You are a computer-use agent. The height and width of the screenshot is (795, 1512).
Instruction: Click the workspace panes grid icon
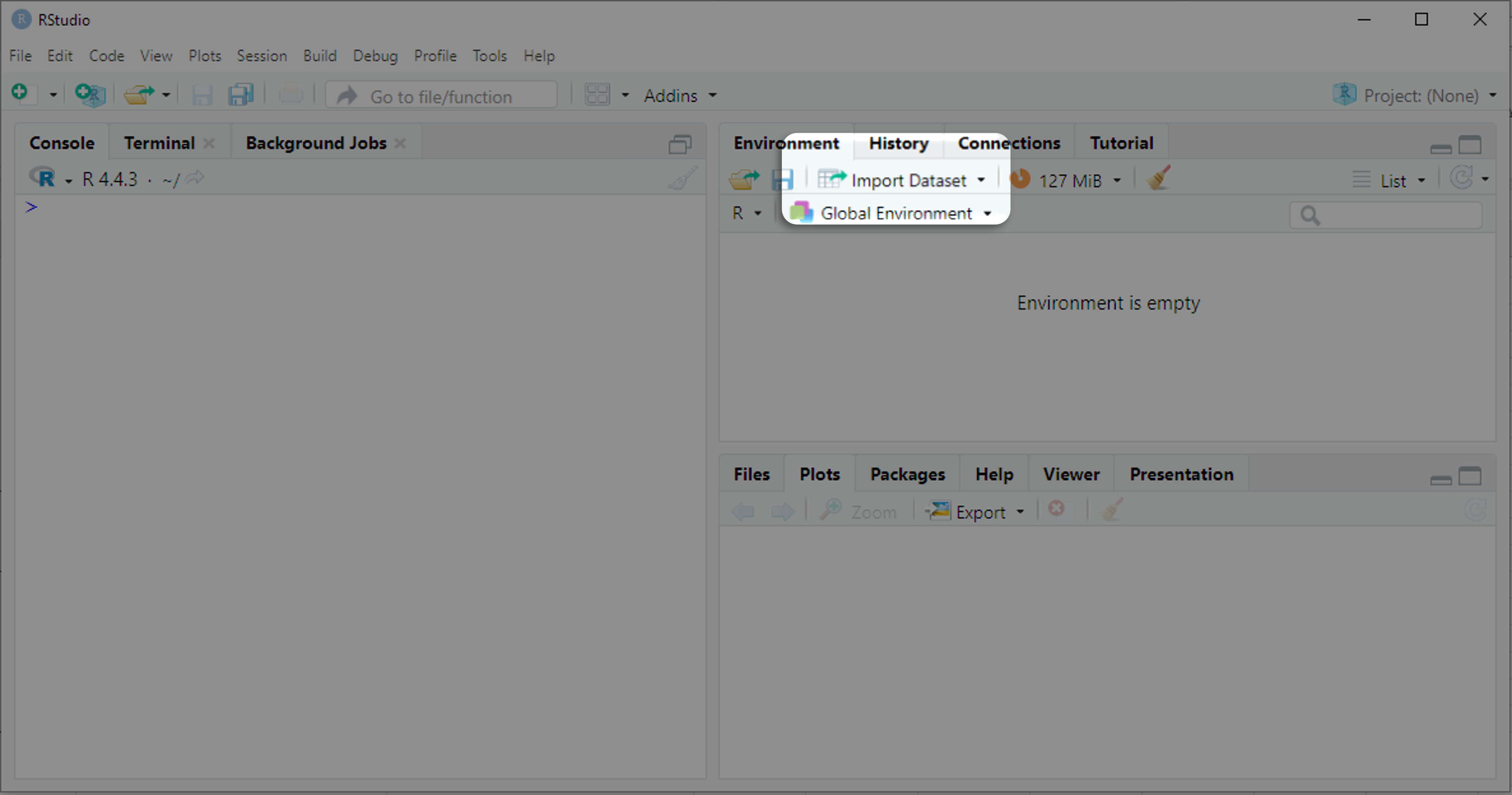tap(597, 95)
